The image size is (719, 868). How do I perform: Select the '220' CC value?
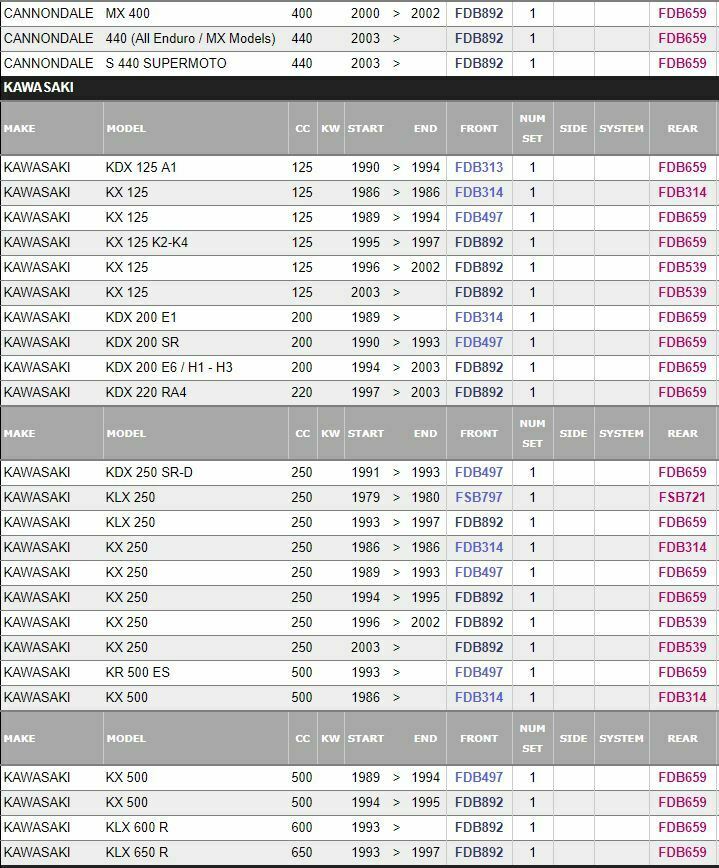302,392
